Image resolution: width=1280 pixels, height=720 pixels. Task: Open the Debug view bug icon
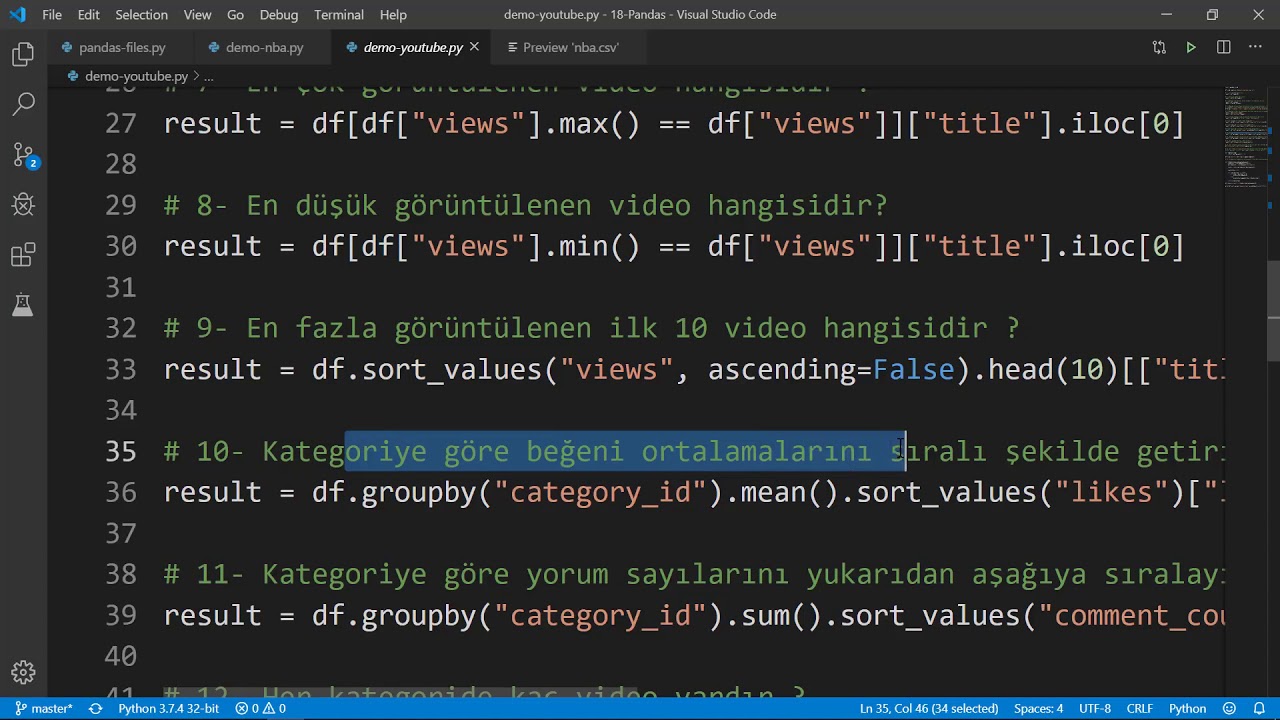(23, 205)
